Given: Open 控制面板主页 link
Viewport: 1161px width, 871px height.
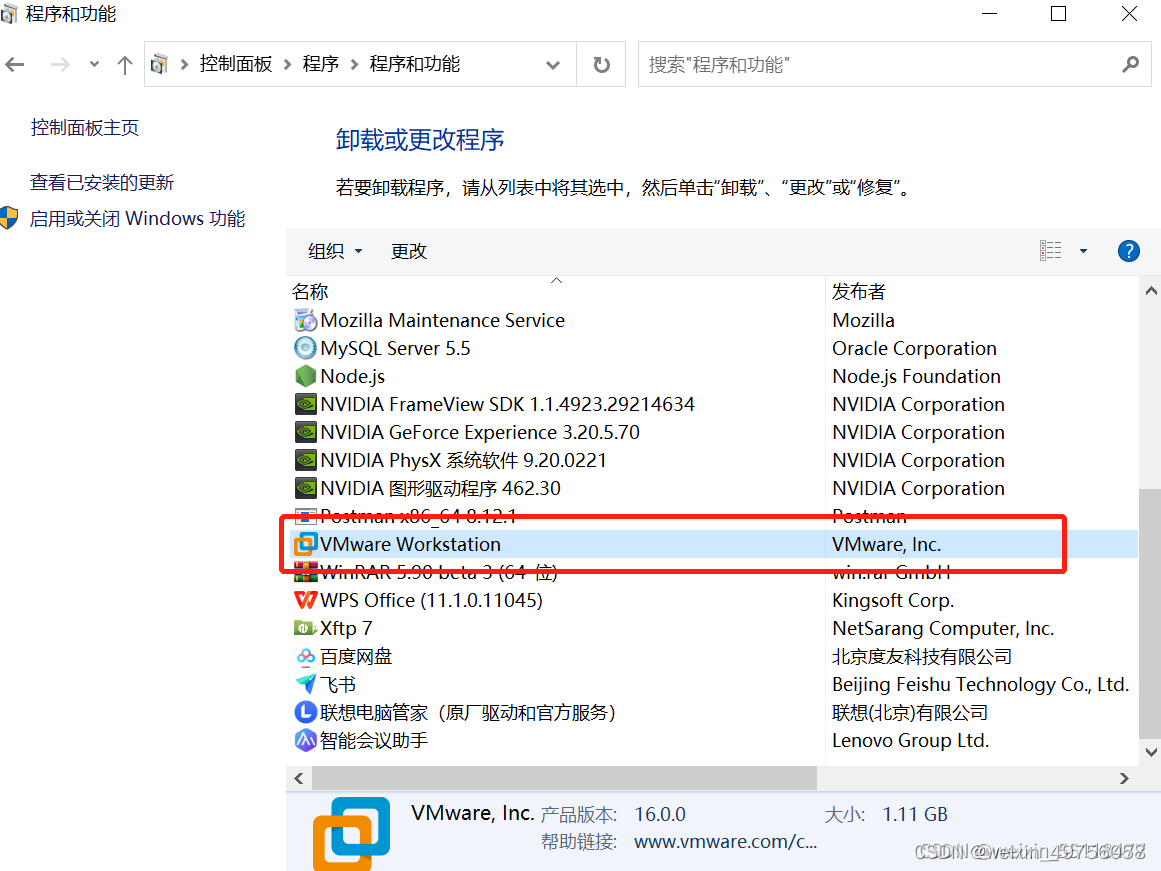Looking at the screenshot, I should (84, 127).
